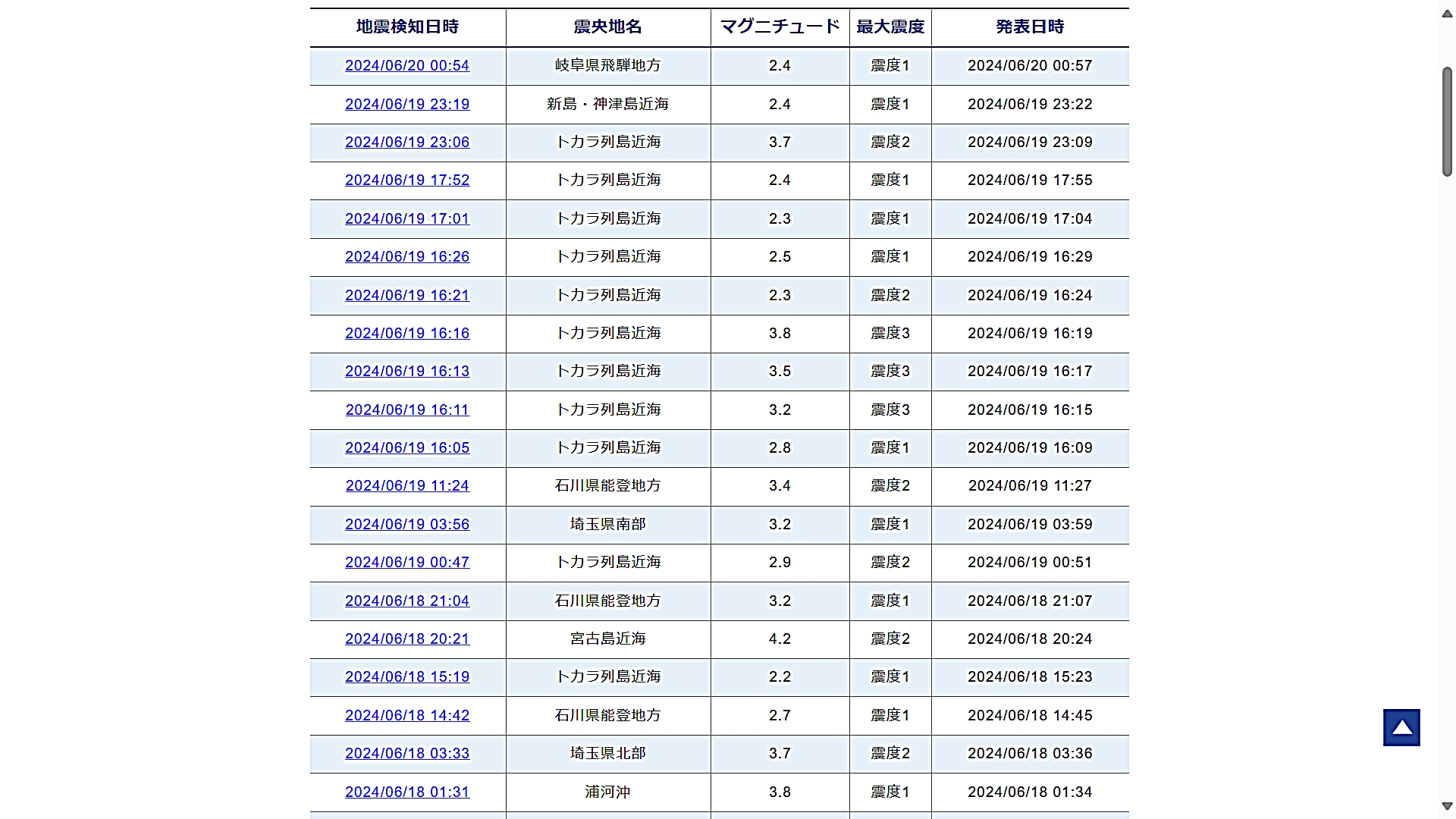The height and width of the screenshot is (819, 1456).
Task: Open the 2024/06/19 23:06 earthquake link
Action: click(x=407, y=143)
